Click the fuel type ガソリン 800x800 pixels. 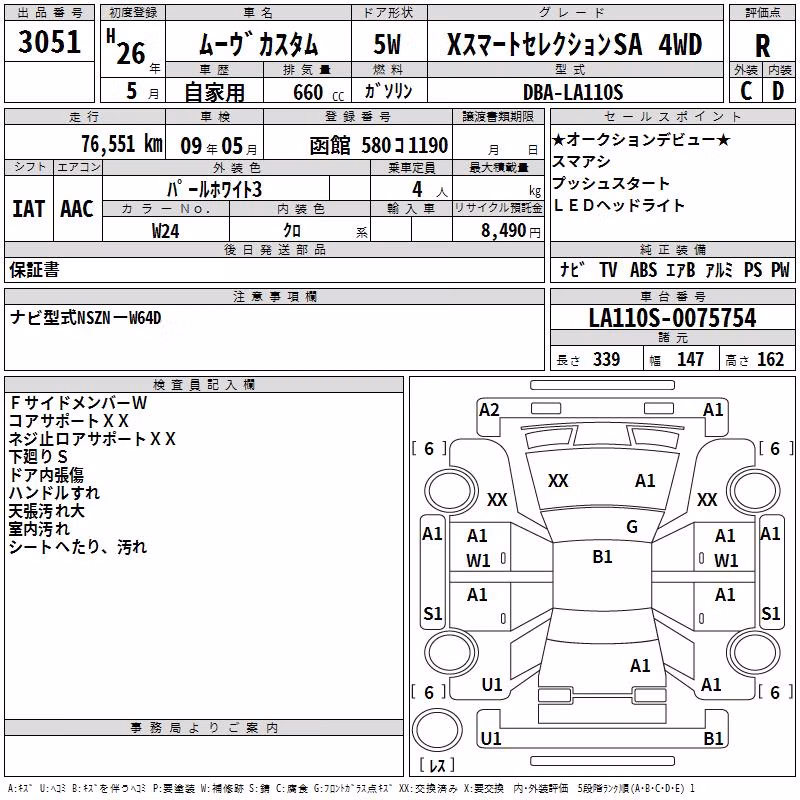388,91
